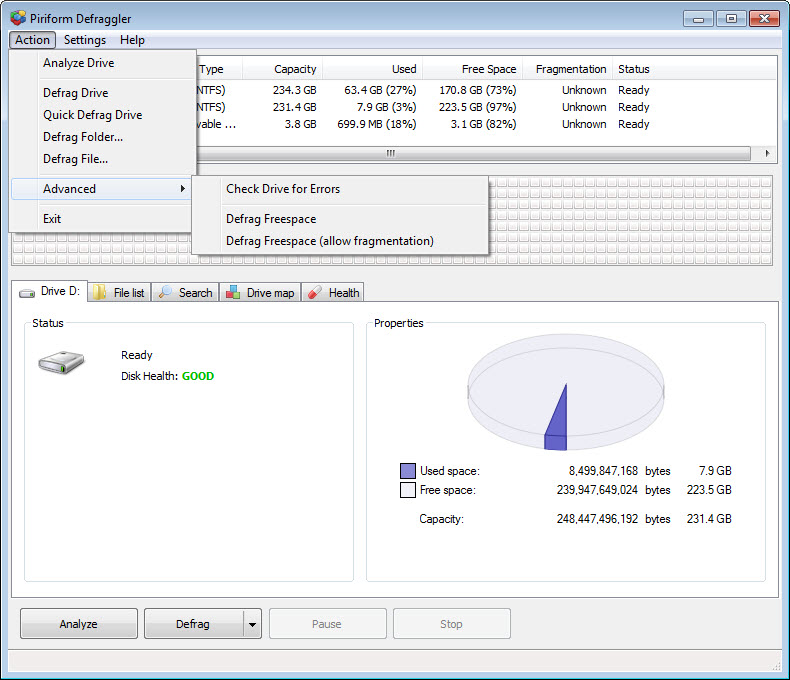Screen dimensions: 790x680
Task: Click the Used space color swatch
Action: pos(408,470)
